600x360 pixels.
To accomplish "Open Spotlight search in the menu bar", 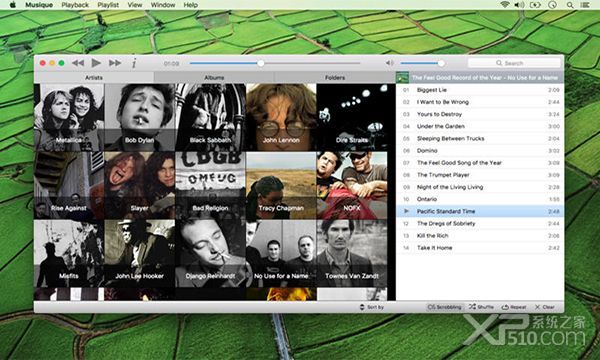I will pyautogui.click(x=570, y=5).
